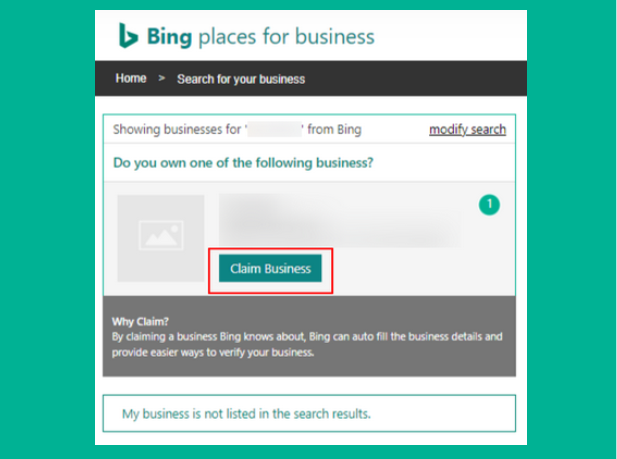Click the placeholder image icon
This screenshot has height=459, width=617.
tap(161, 235)
